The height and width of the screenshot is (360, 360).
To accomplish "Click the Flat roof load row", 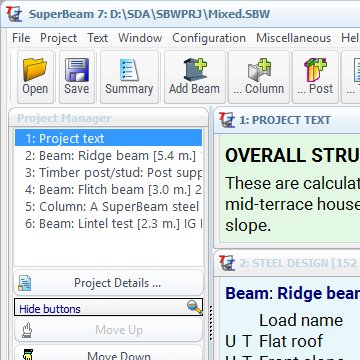I will 291,341.
